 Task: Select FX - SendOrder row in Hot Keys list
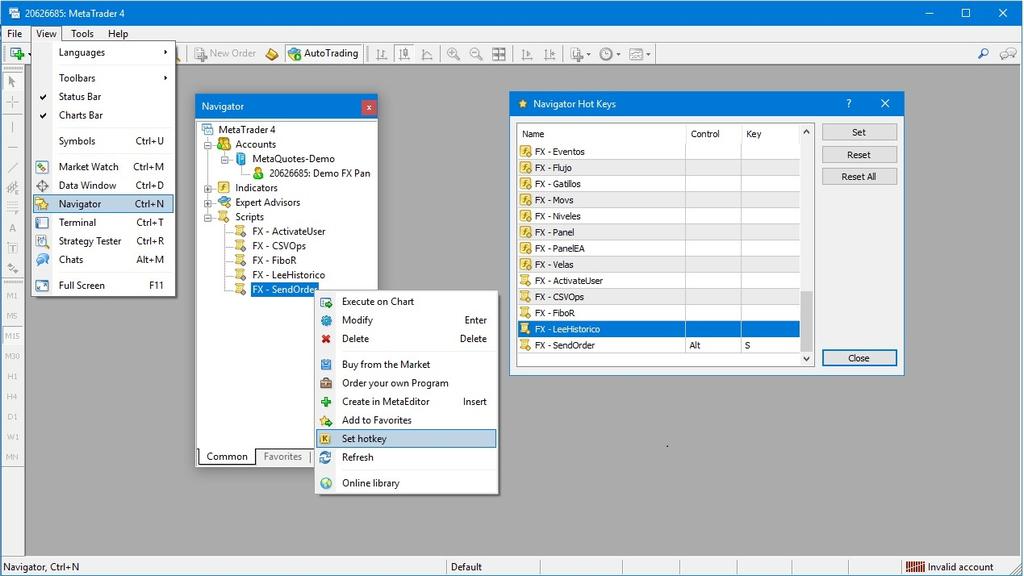(x=658, y=345)
